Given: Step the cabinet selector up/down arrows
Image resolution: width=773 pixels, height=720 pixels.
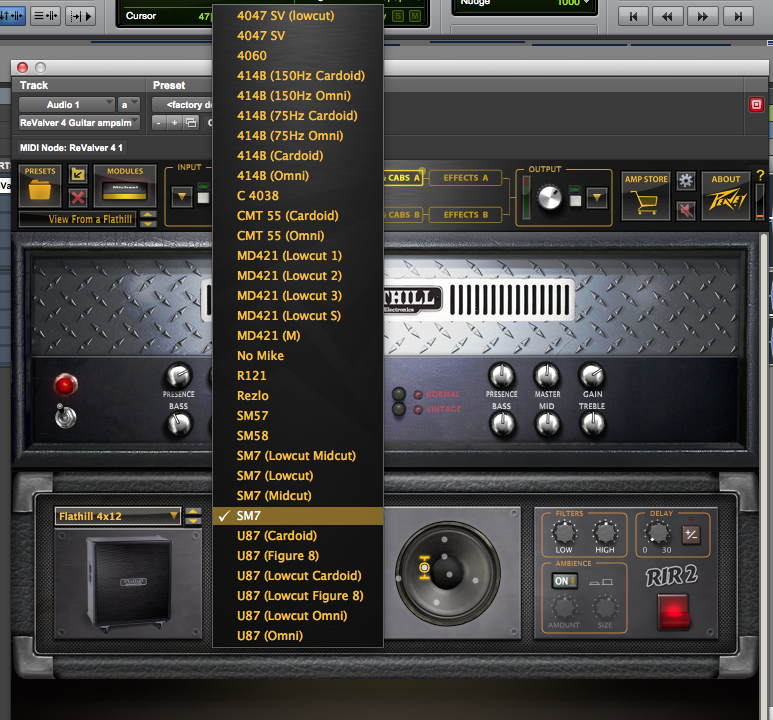Looking at the screenshot, I should [x=192, y=516].
